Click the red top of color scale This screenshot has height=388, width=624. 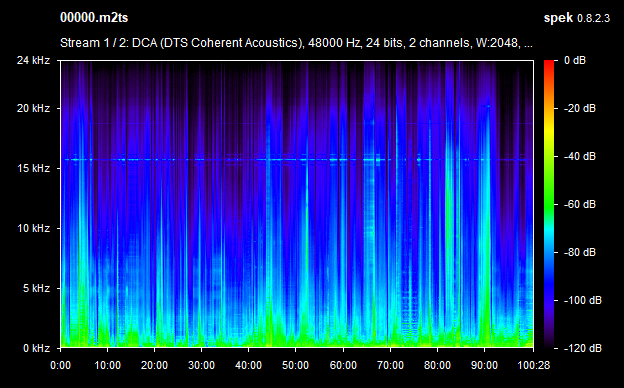click(549, 64)
